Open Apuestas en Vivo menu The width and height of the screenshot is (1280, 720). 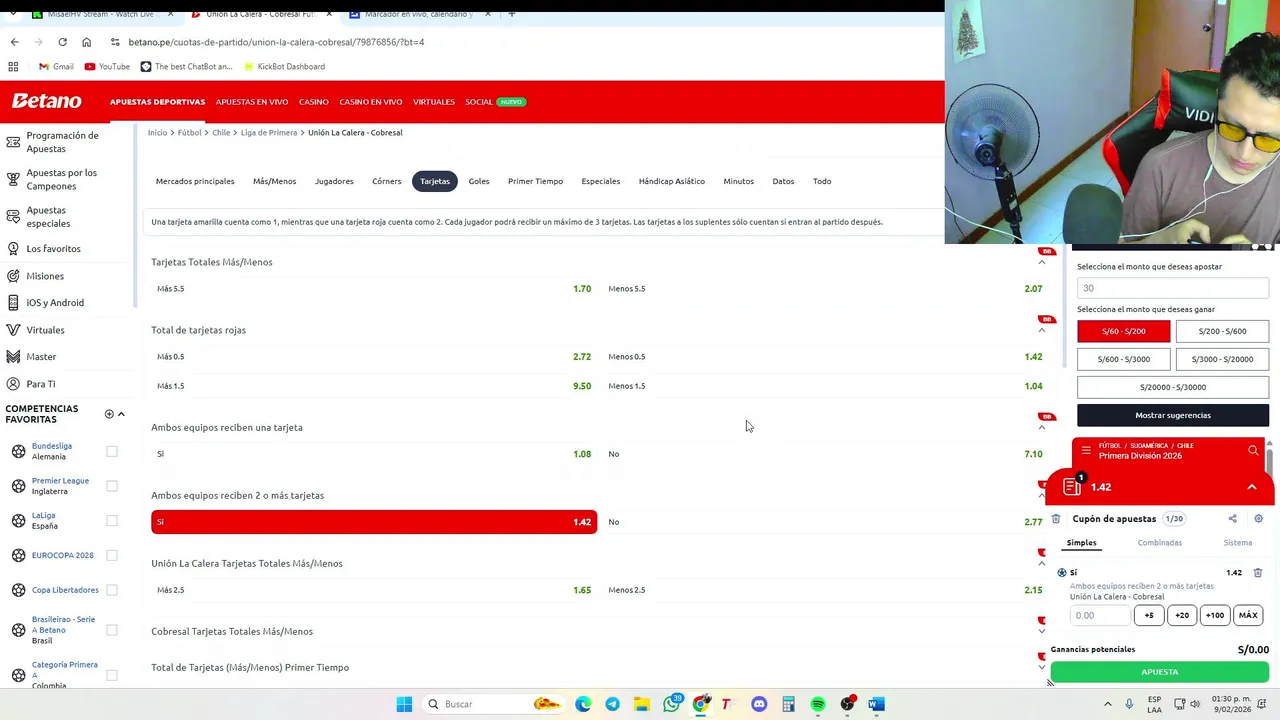252,101
